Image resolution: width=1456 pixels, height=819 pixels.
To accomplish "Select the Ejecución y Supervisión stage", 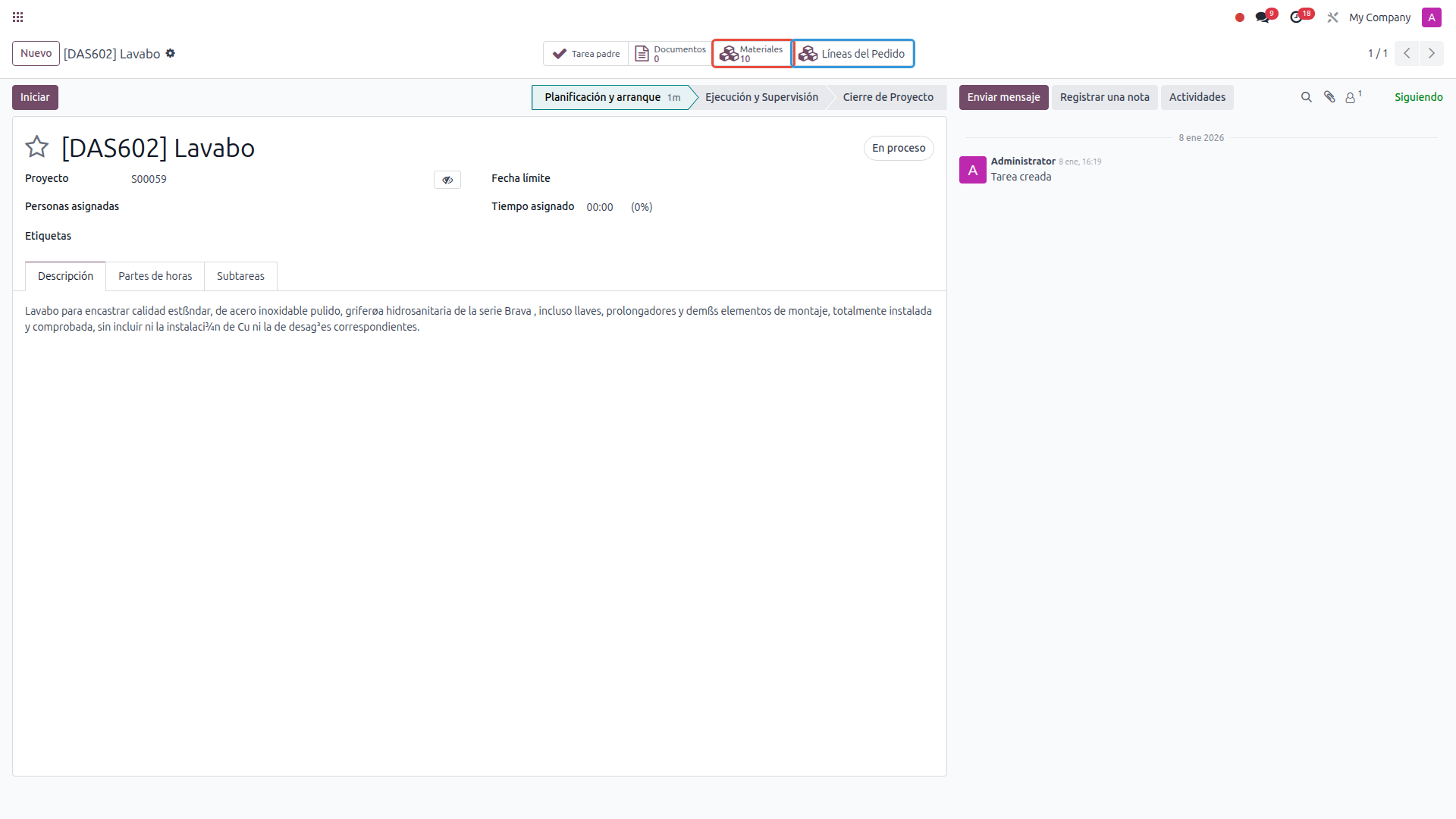I will click(761, 97).
